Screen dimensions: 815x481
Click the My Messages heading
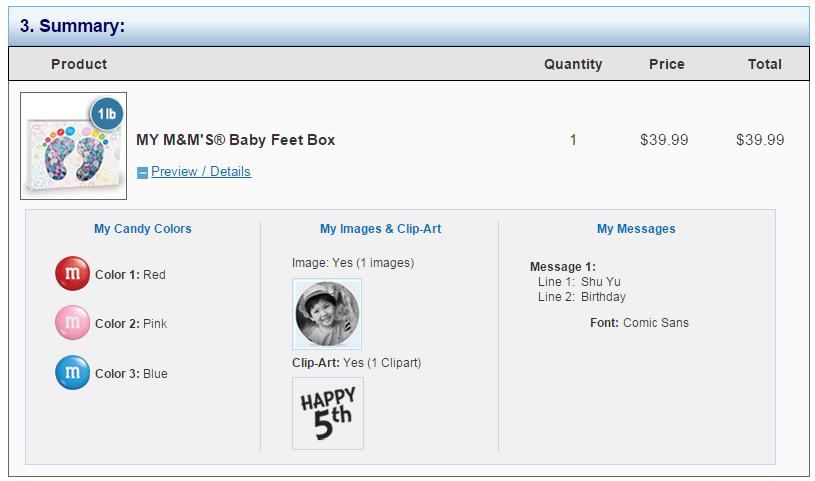pyautogui.click(x=636, y=229)
